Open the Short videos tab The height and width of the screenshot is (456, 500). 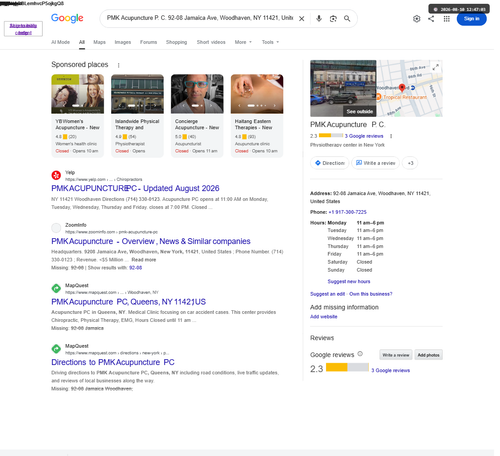[x=211, y=42]
